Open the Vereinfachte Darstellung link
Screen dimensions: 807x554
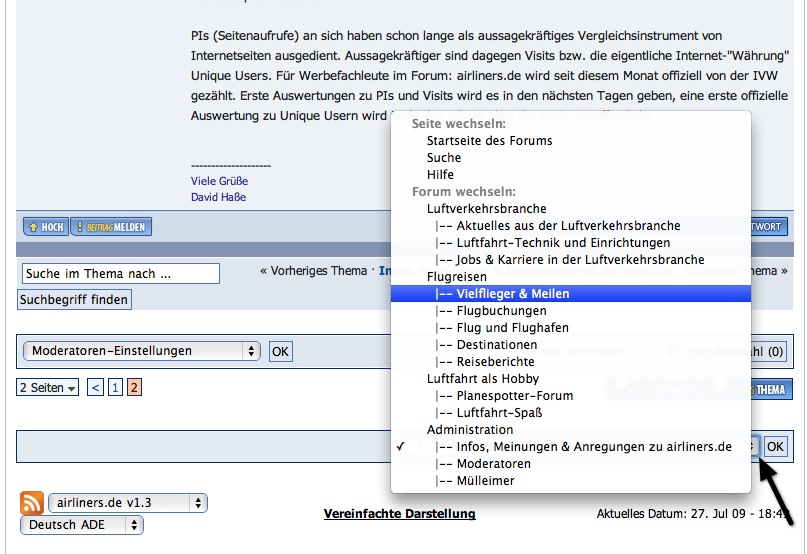[399, 513]
